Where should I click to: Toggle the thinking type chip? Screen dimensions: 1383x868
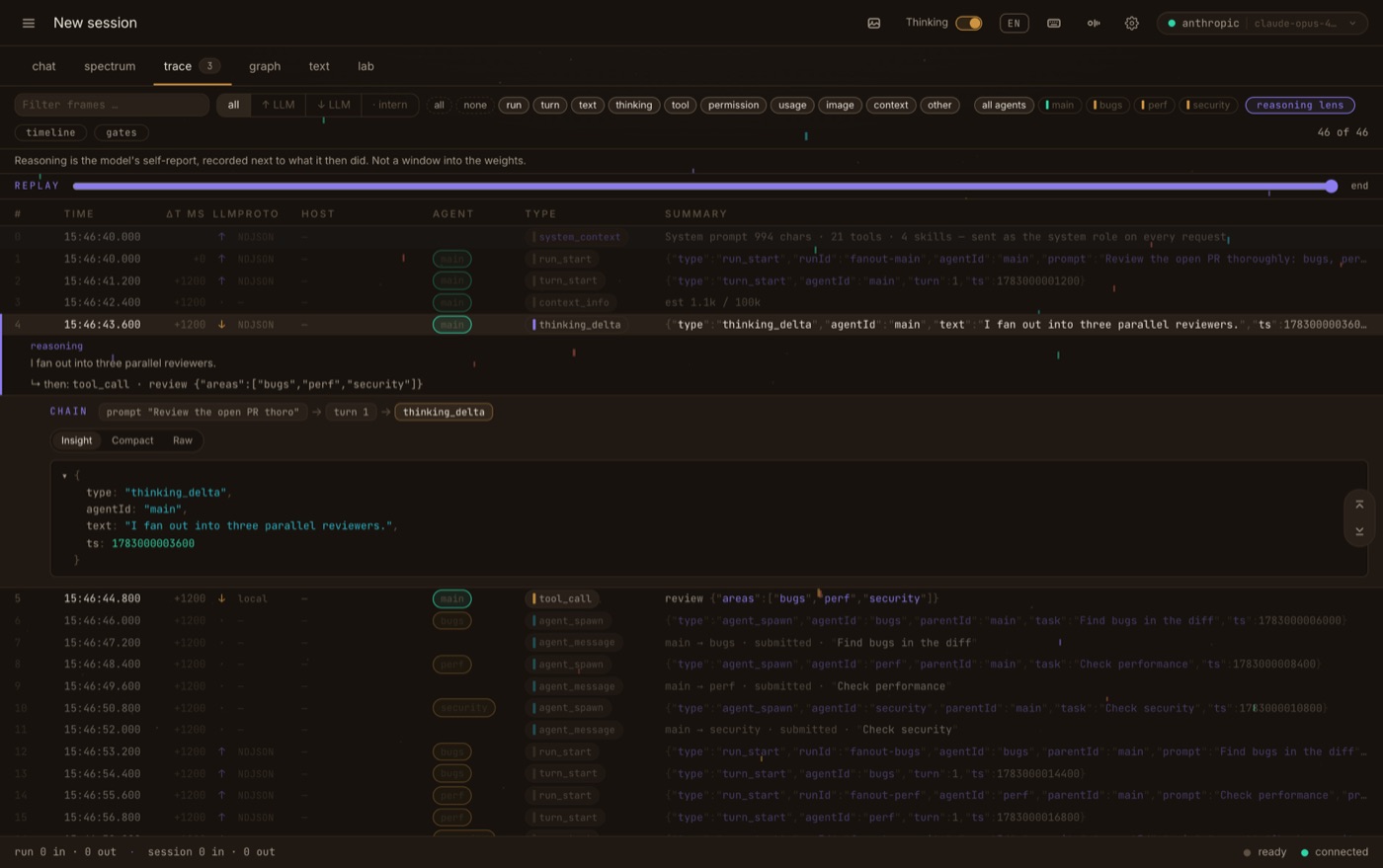(633, 105)
